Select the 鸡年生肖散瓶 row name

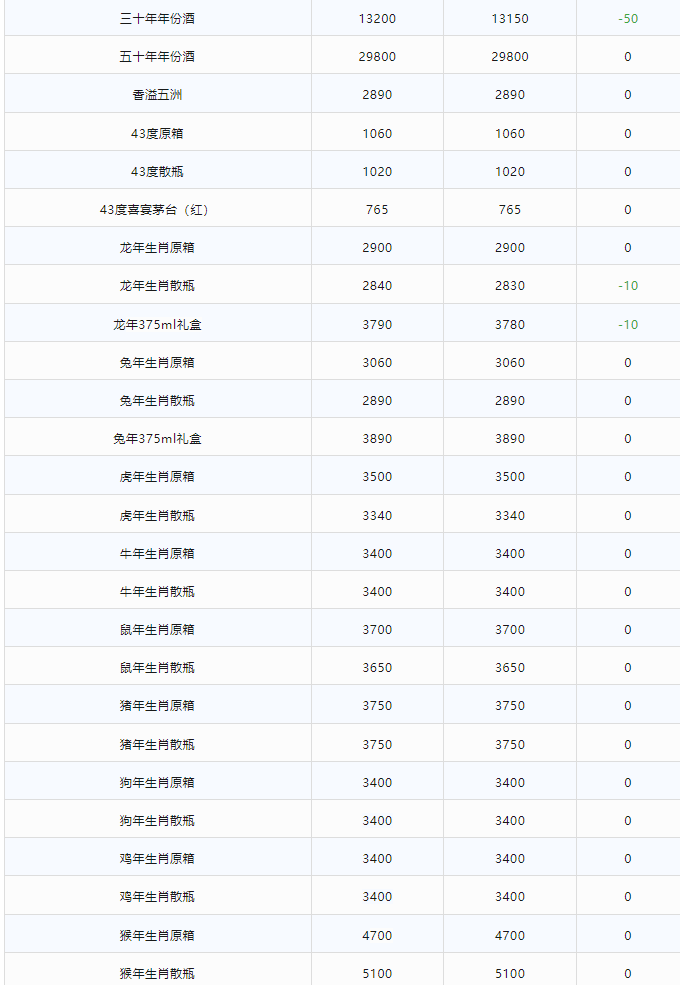(x=157, y=896)
